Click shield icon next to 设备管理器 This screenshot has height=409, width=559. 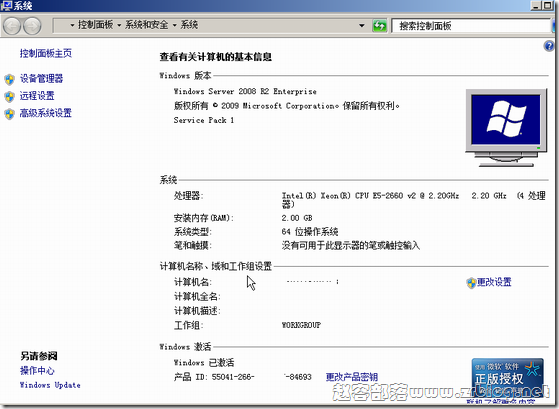coord(10,79)
